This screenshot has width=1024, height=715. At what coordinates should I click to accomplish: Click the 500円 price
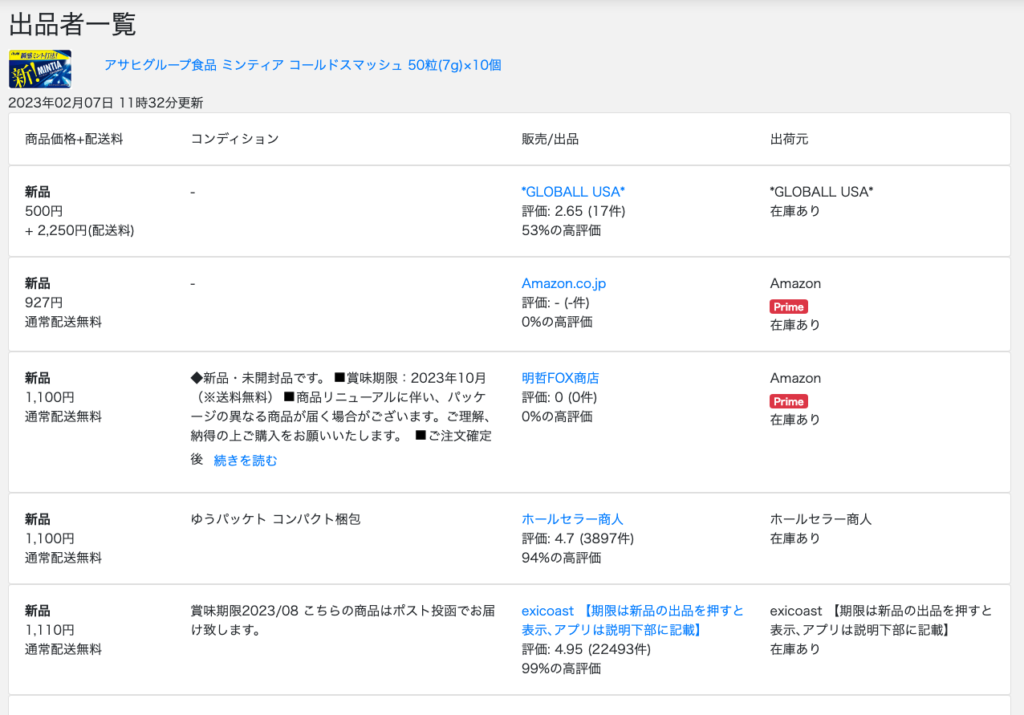point(44,212)
